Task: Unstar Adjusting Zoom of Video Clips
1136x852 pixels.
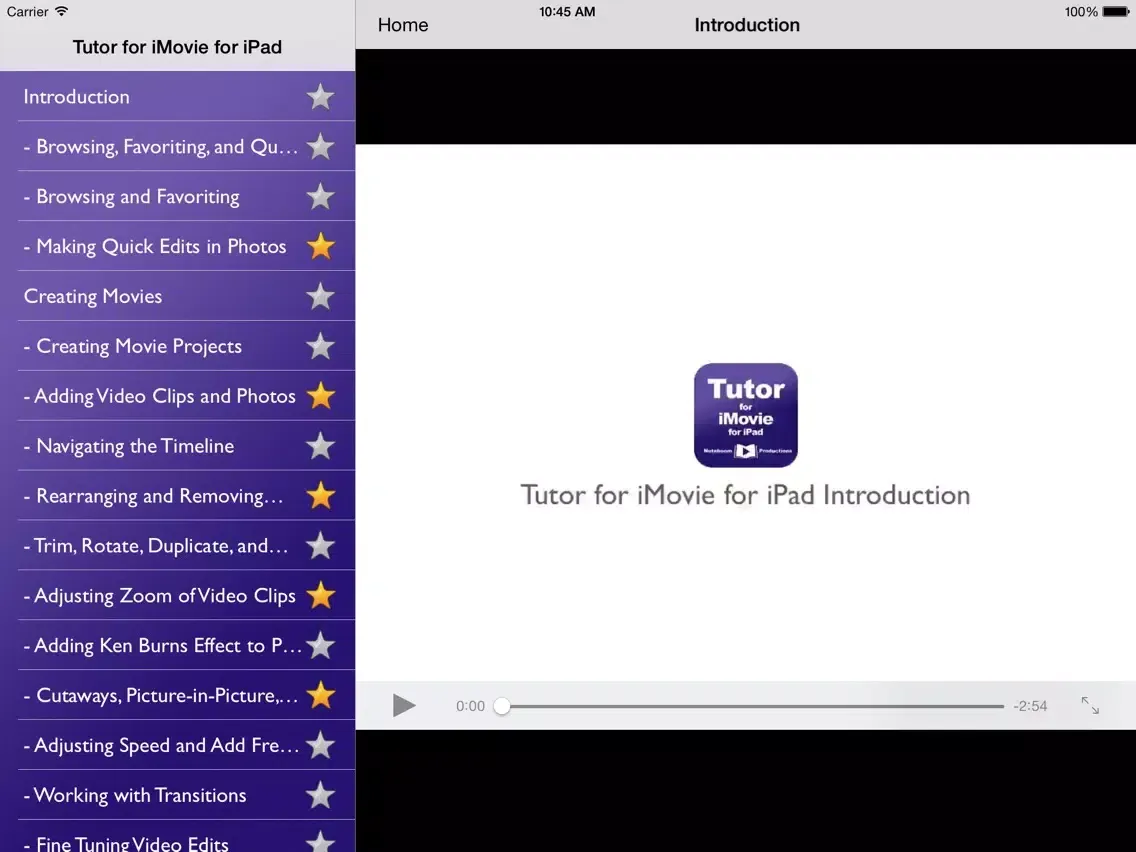Action: (x=320, y=596)
